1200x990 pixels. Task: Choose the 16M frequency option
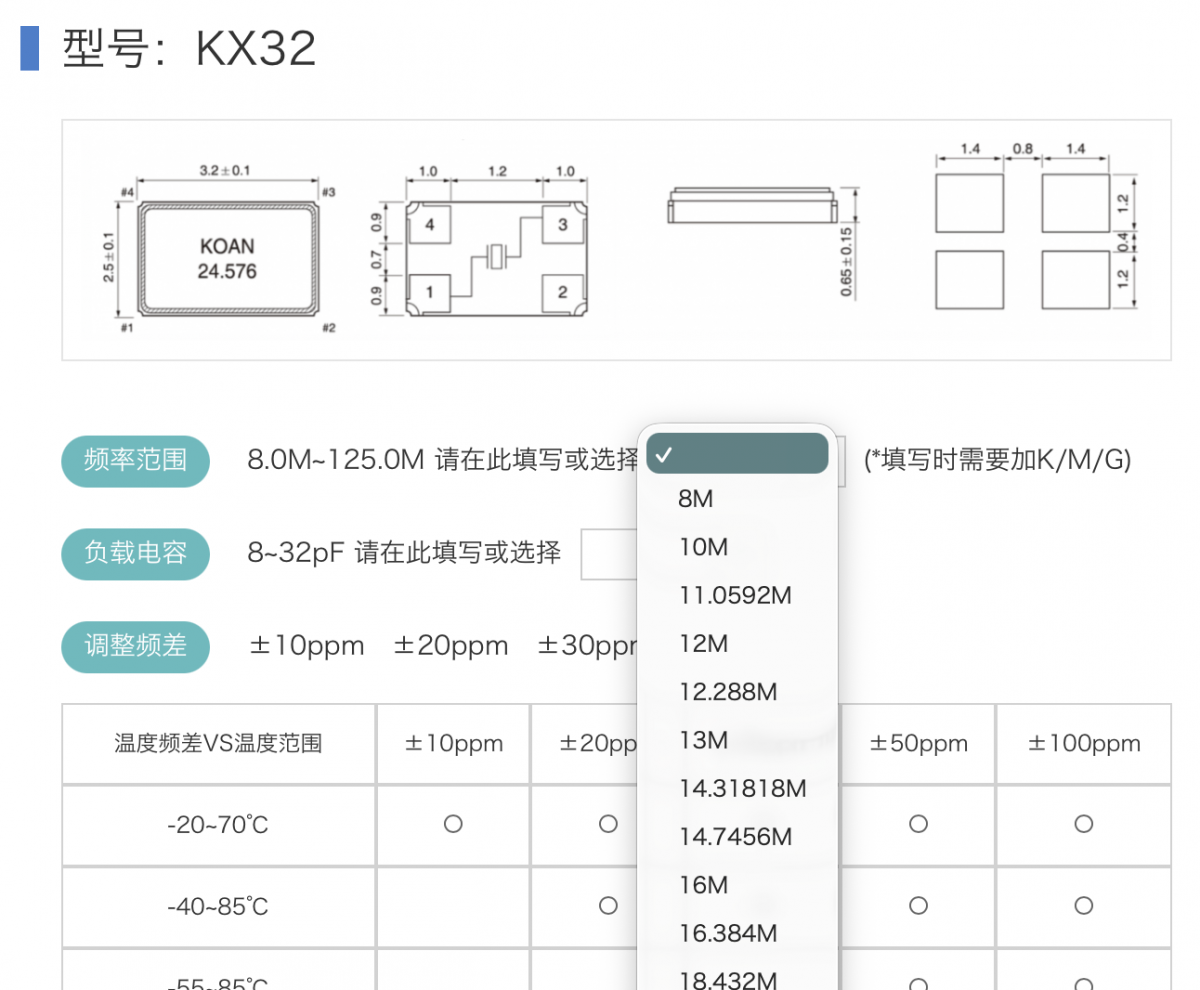click(x=703, y=885)
